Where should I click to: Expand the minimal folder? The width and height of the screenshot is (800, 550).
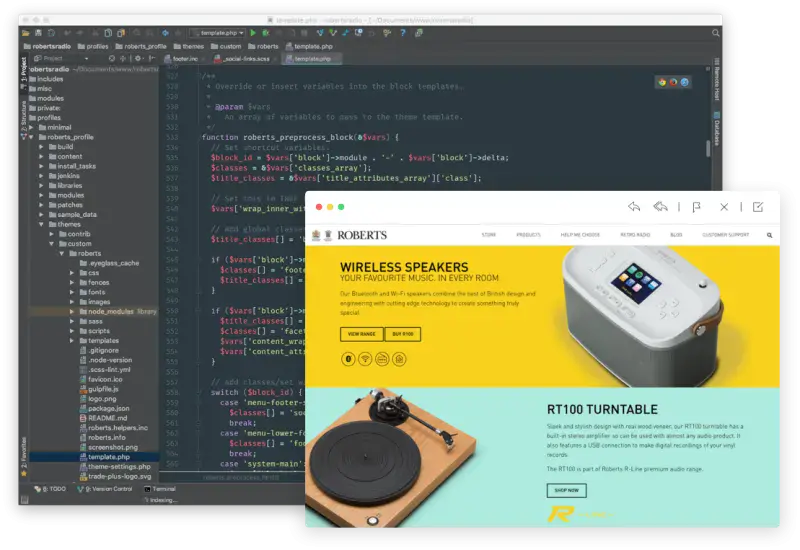(31, 128)
